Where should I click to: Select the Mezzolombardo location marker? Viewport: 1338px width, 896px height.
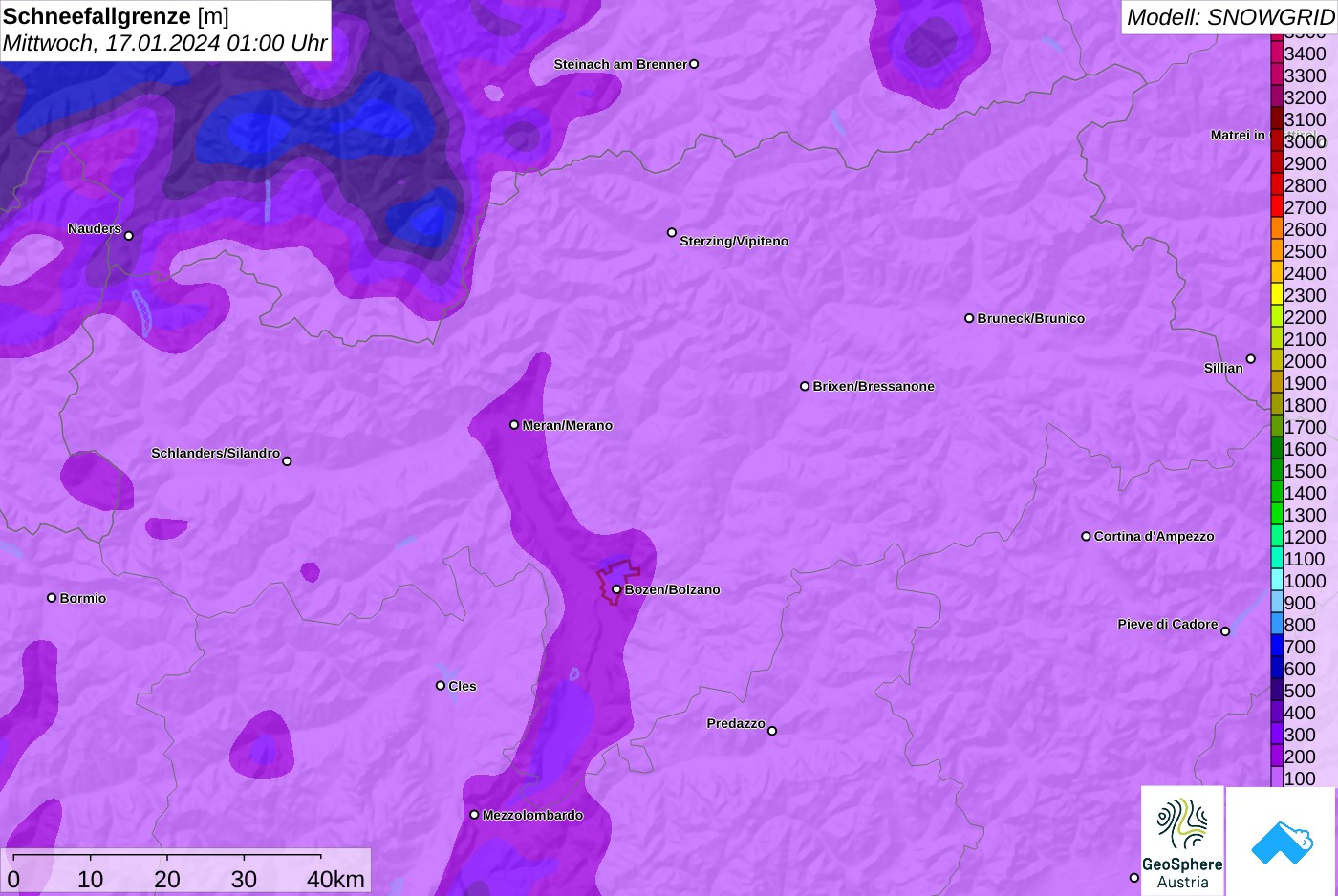pos(474,815)
